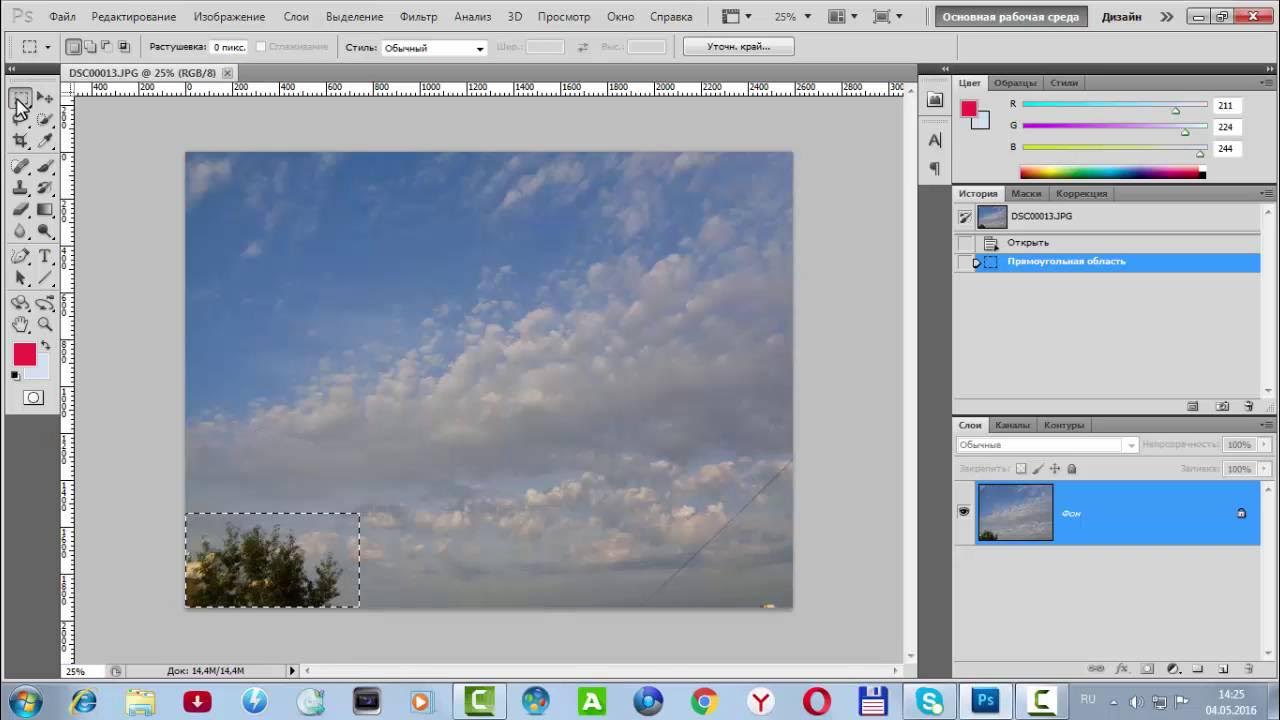Viewport: 1280px width, 720px height.
Task: Hide the Фон layer eye
Action: click(964, 512)
